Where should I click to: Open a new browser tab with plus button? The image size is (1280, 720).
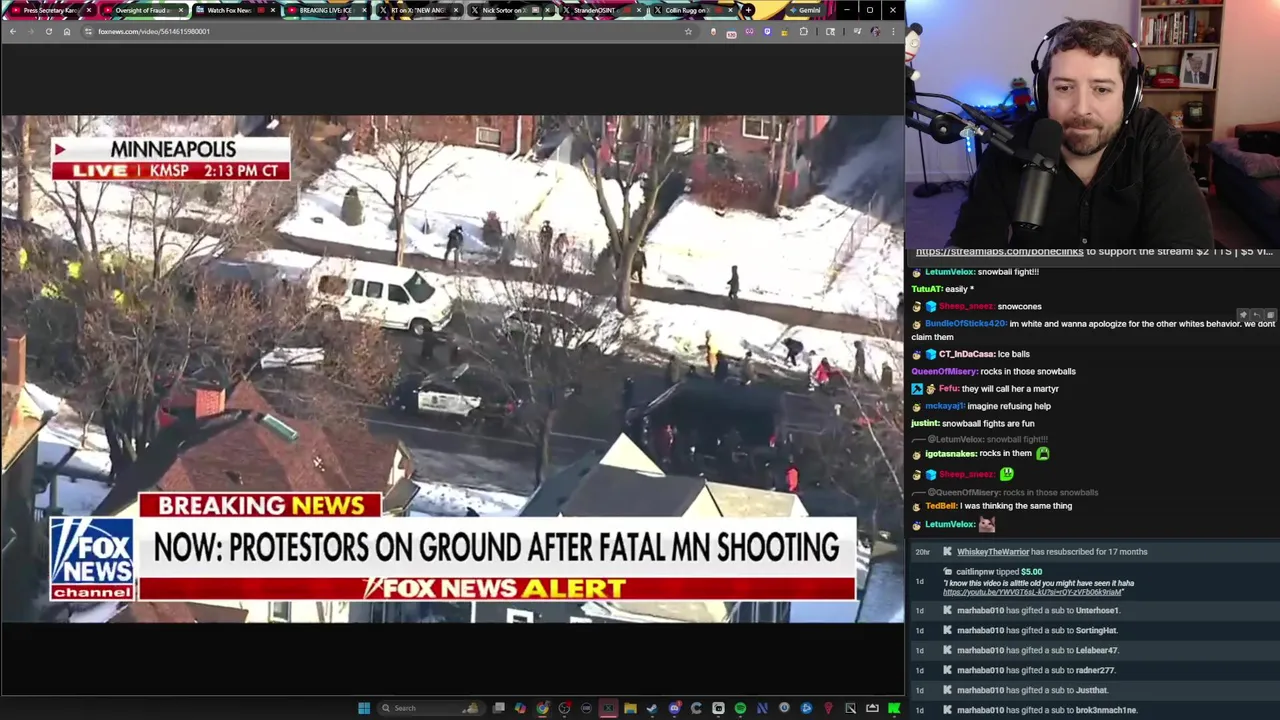click(x=748, y=10)
